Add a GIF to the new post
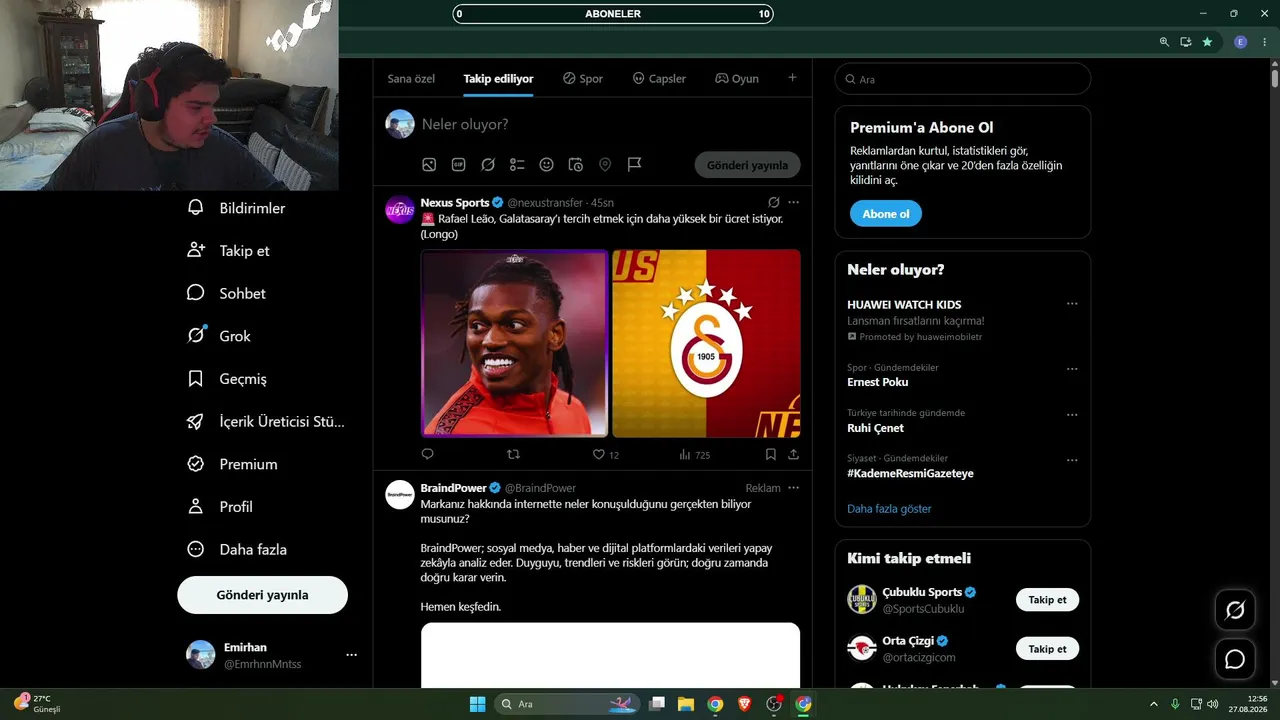 tap(458, 164)
